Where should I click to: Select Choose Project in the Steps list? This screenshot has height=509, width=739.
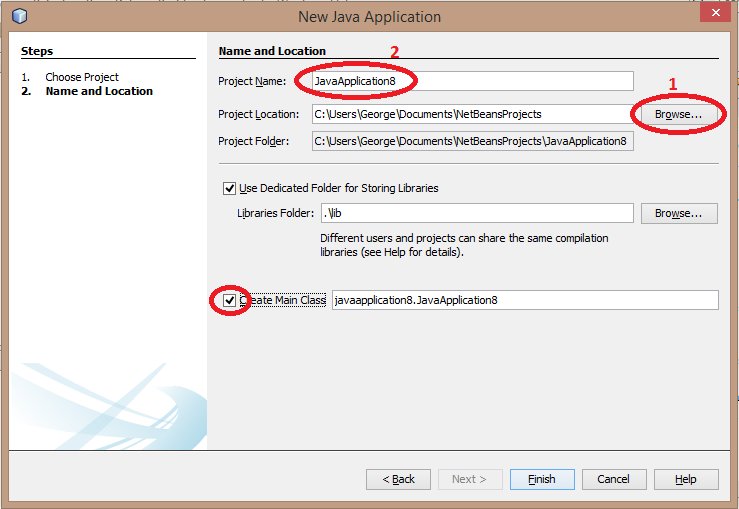[x=81, y=77]
